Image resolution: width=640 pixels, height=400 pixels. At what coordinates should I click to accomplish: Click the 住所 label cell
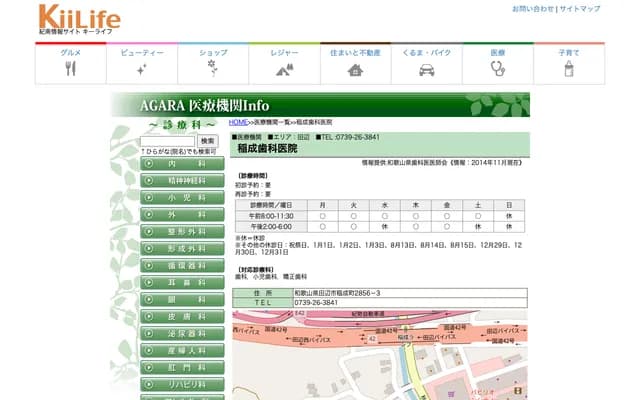tap(263, 293)
